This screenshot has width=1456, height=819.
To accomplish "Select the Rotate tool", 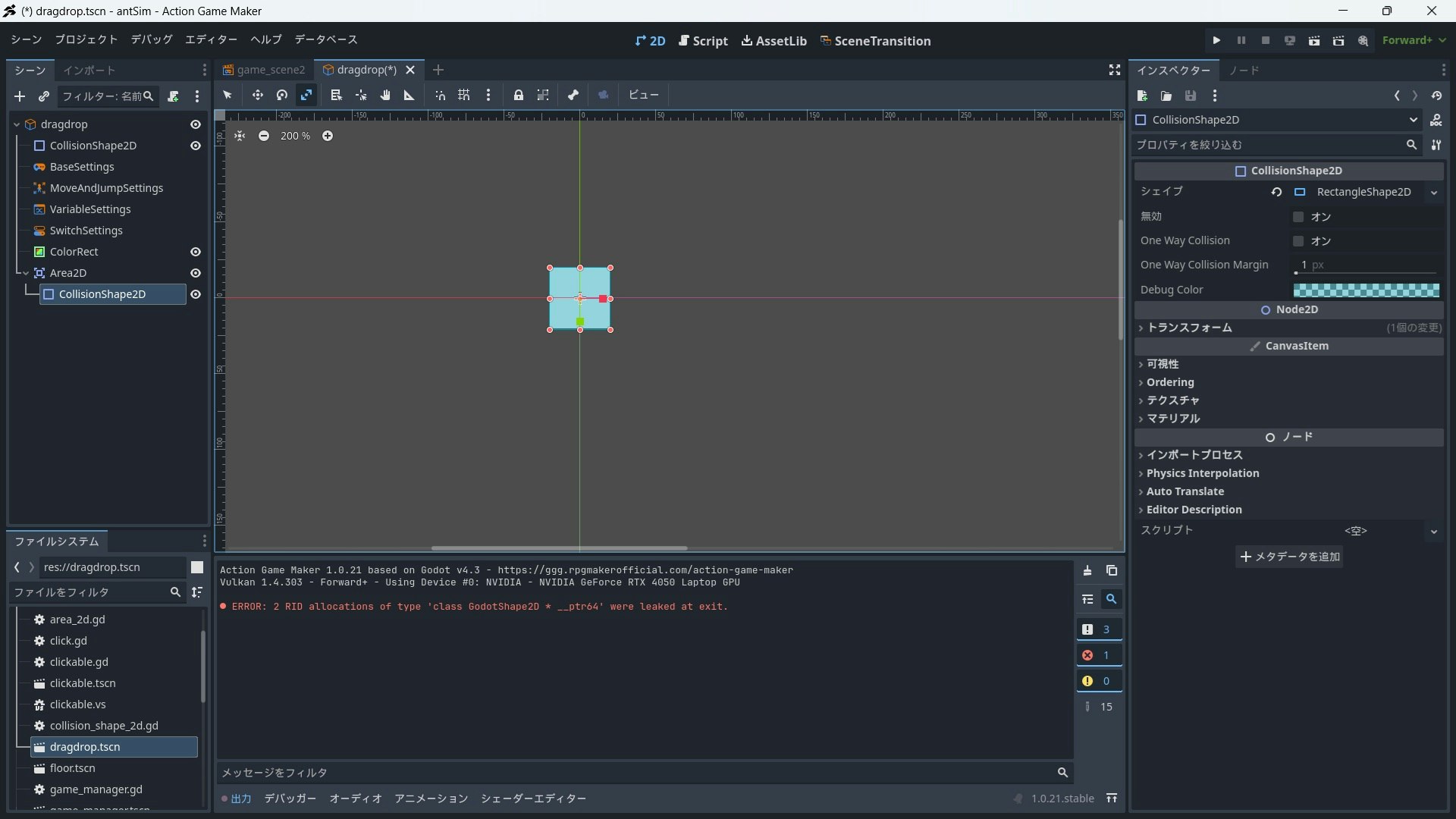I will [281, 95].
